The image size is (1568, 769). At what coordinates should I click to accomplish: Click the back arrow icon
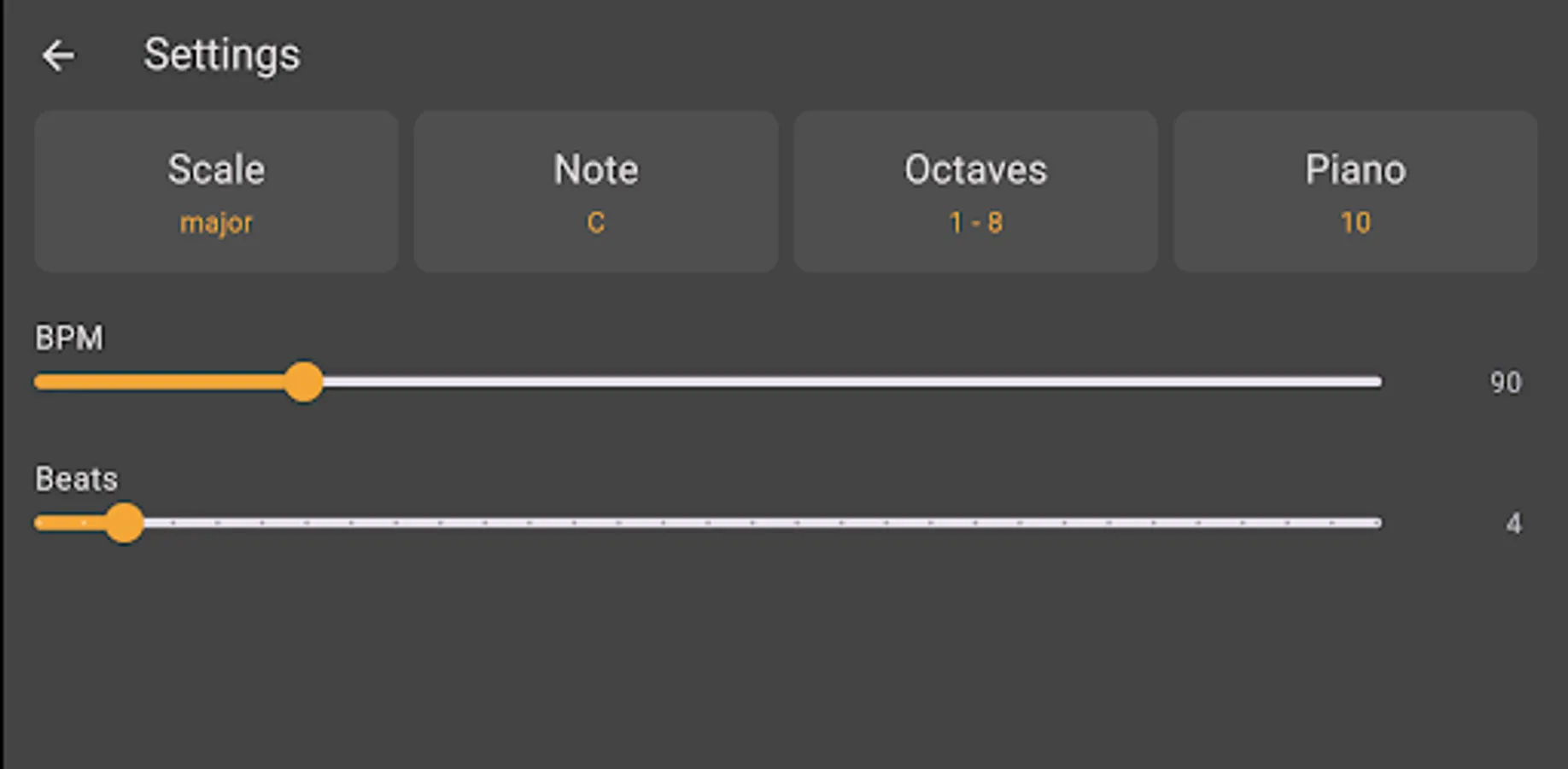coord(58,56)
